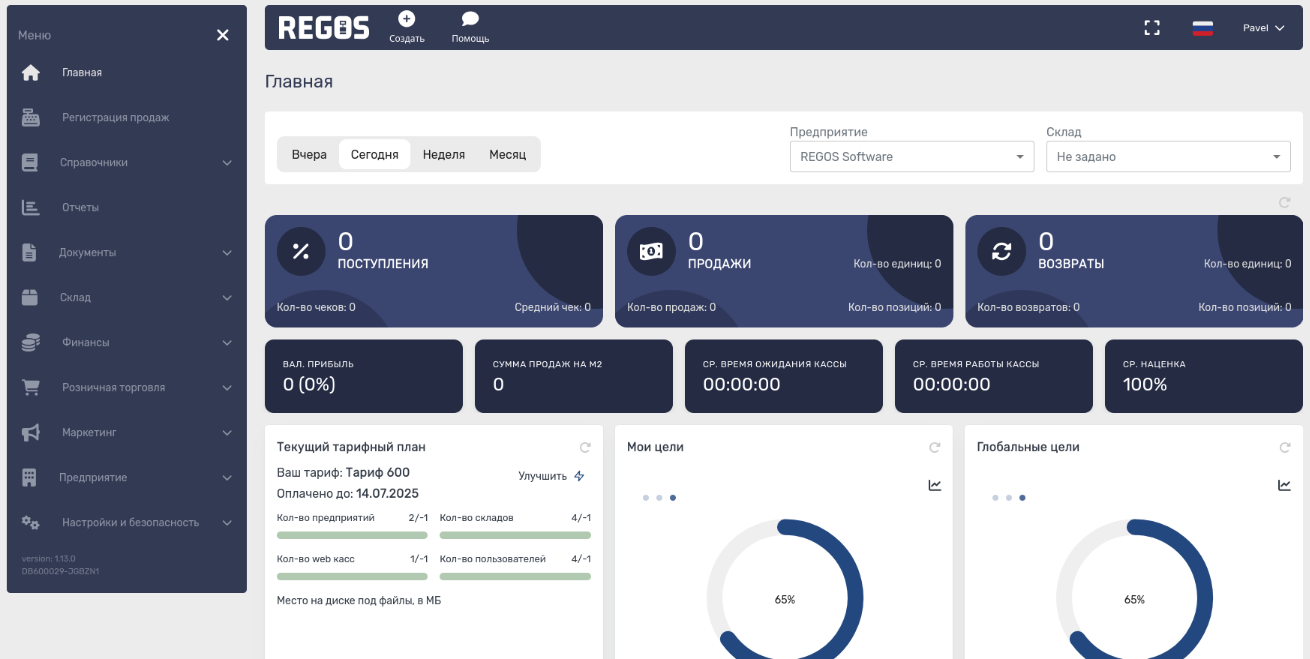Select the Вчера period toggle
The image size is (1310, 659).
309,155
